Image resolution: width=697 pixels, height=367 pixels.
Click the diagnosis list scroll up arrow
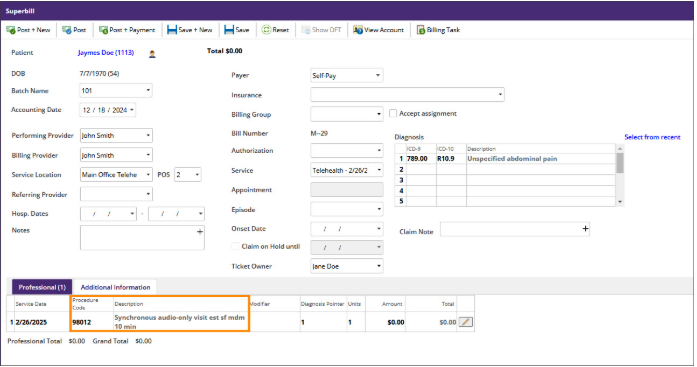pos(620,149)
